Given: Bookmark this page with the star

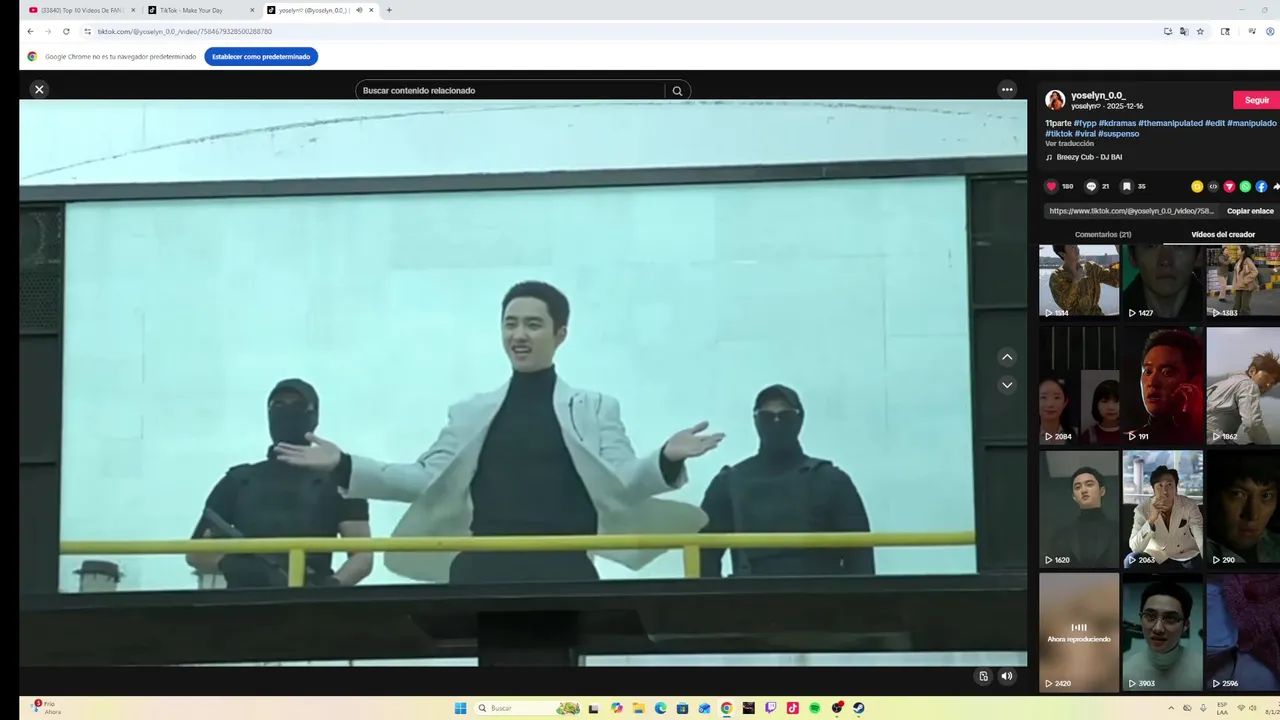Looking at the screenshot, I should click(1200, 31).
